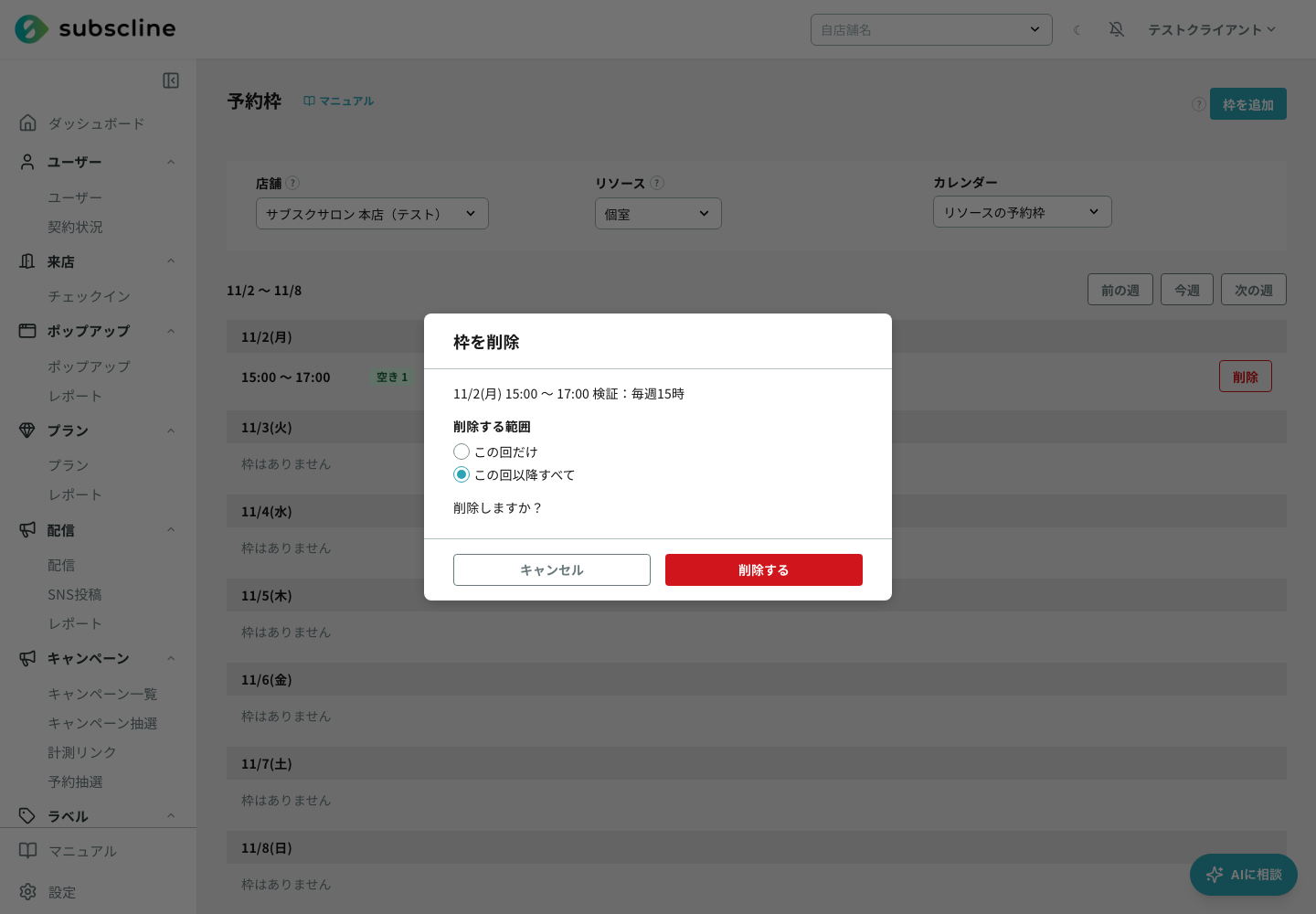This screenshot has height=914, width=1316.
Task: Click the muted notifications bell icon
Action: [1117, 29]
